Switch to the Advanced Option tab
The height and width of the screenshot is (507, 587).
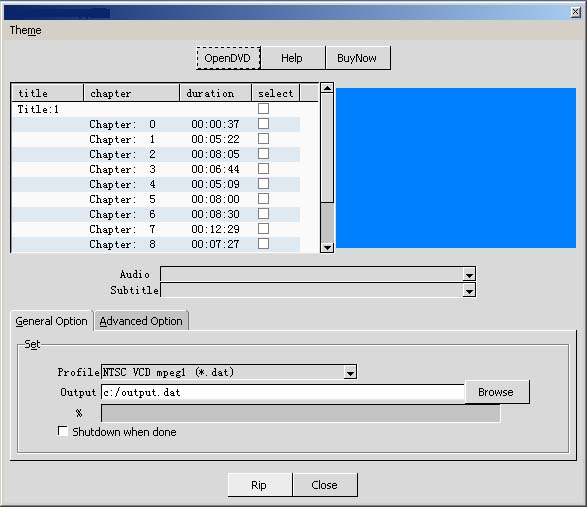[x=141, y=321]
